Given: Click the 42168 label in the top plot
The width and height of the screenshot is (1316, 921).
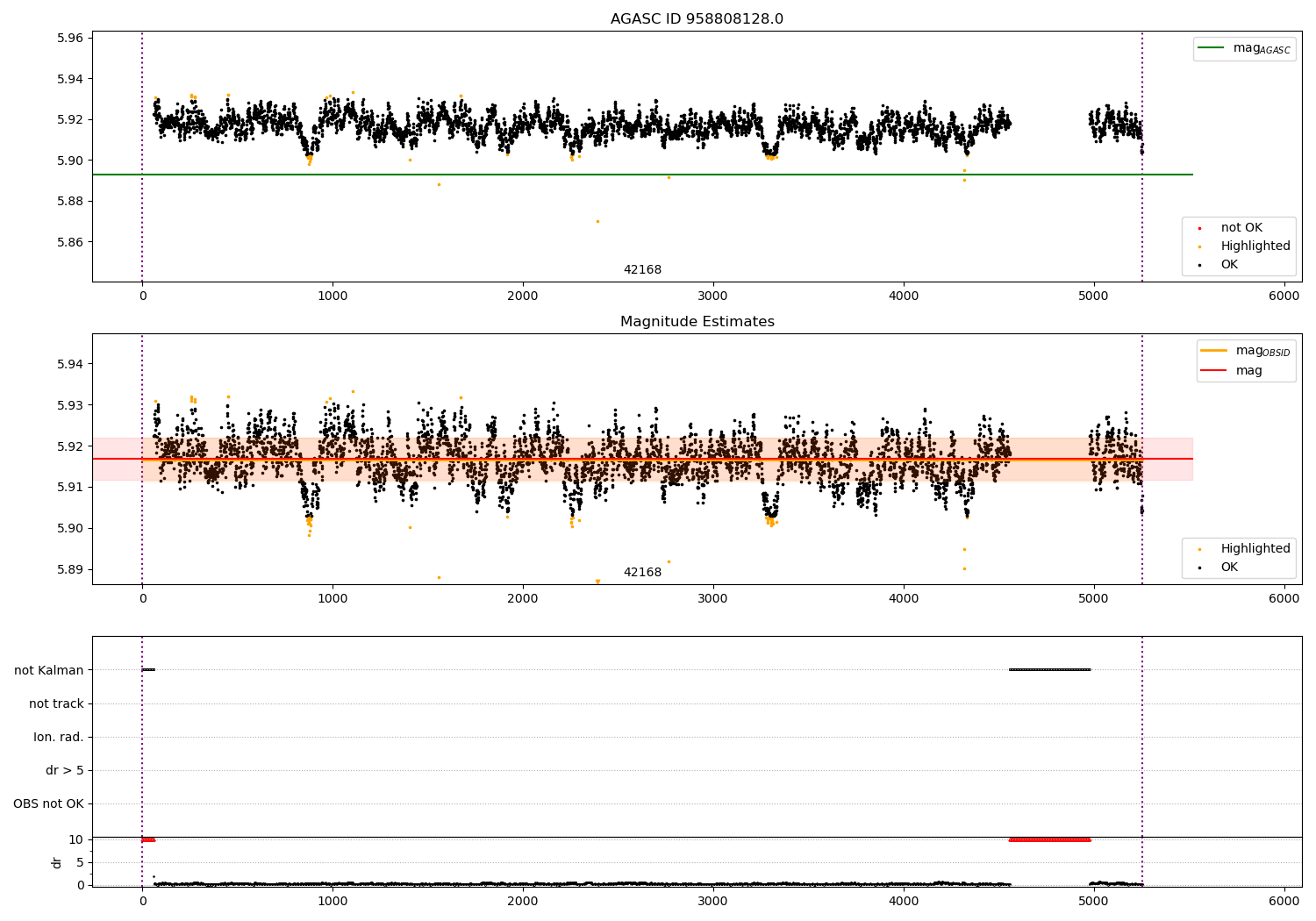Looking at the screenshot, I should pyautogui.click(x=642, y=270).
